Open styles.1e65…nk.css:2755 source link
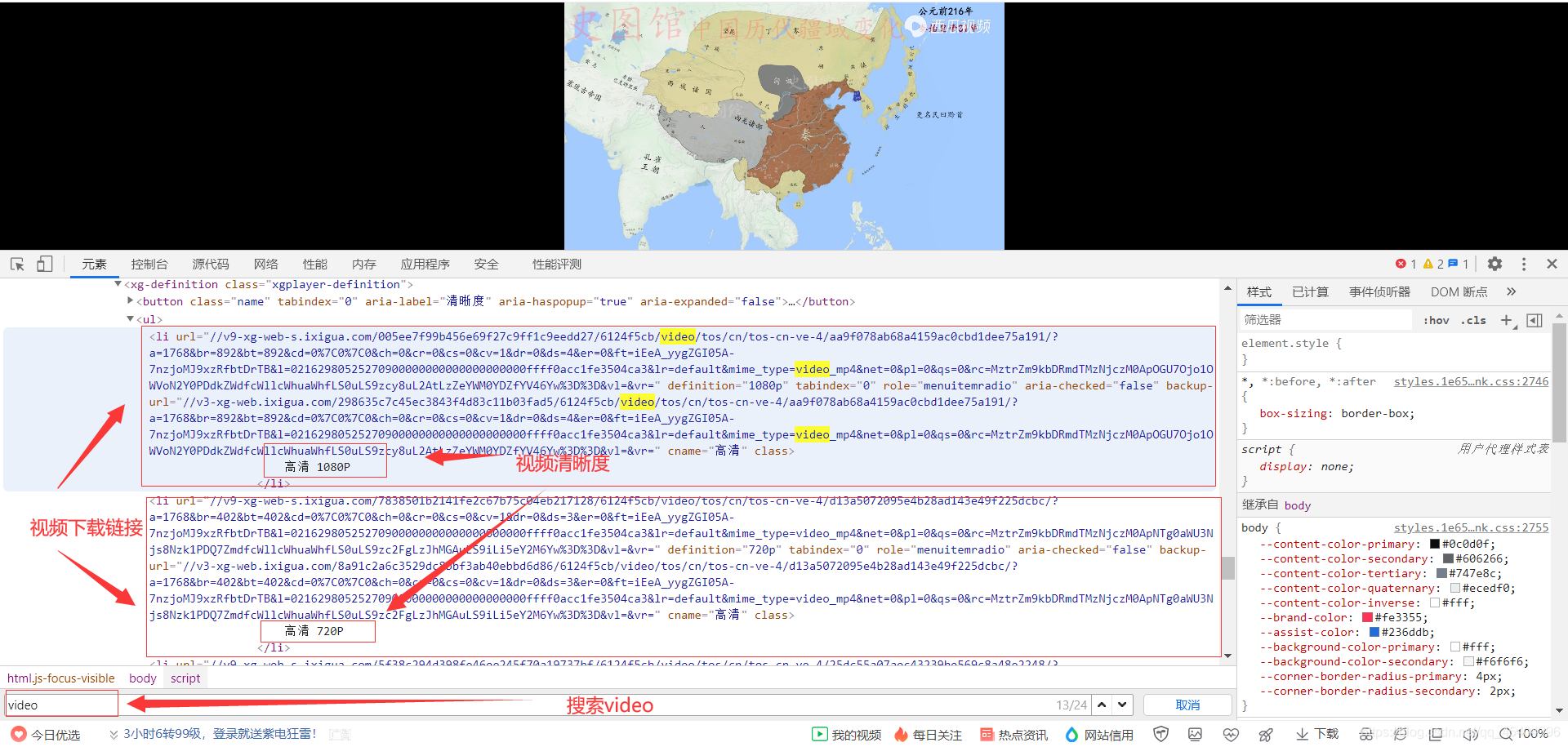This screenshot has height=747, width=1568. click(x=1471, y=527)
